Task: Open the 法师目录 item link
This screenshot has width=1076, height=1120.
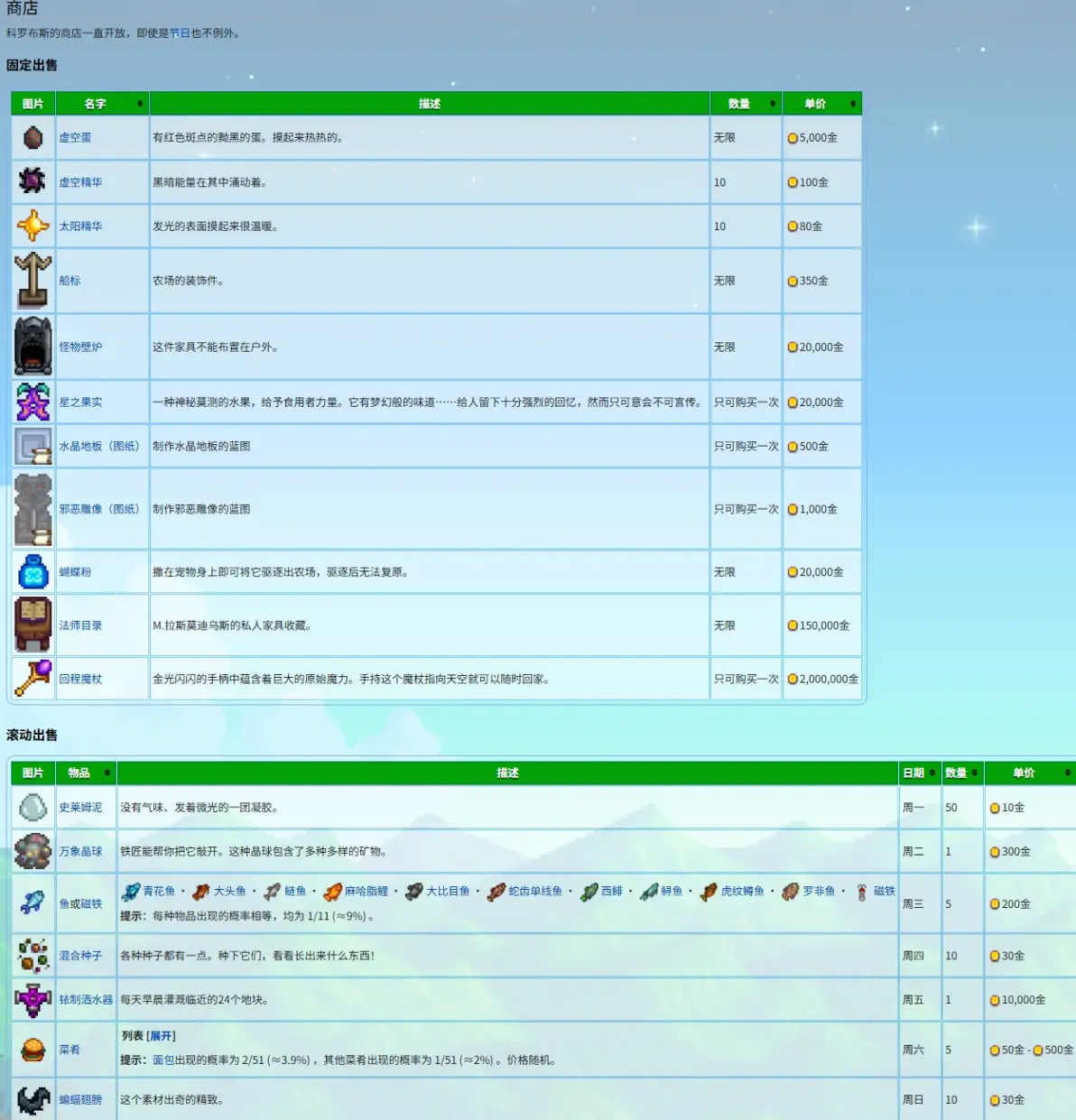Action: 80,625
